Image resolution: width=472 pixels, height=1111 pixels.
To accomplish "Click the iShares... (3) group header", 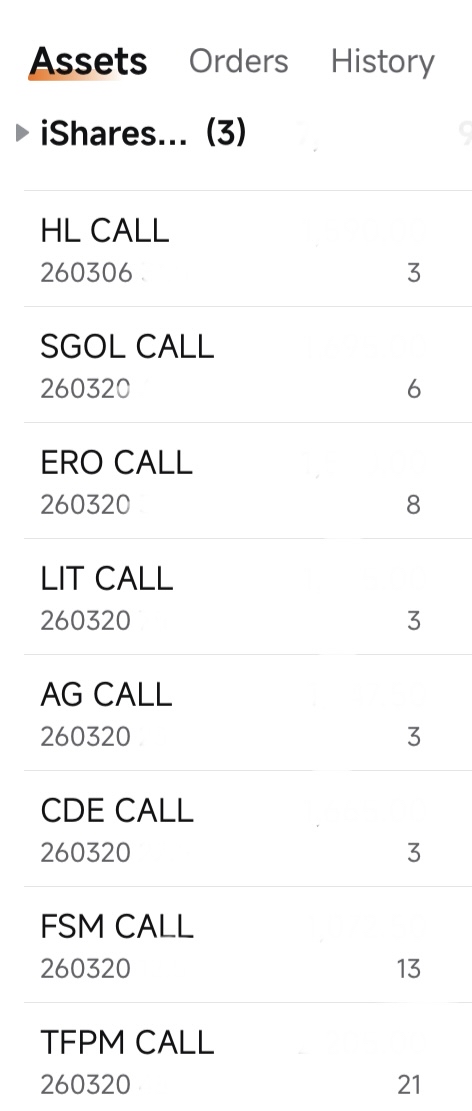I will click(143, 132).
